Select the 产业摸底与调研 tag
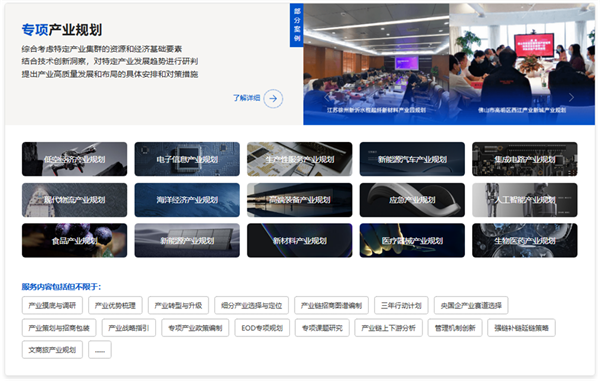 click(52, 305)
